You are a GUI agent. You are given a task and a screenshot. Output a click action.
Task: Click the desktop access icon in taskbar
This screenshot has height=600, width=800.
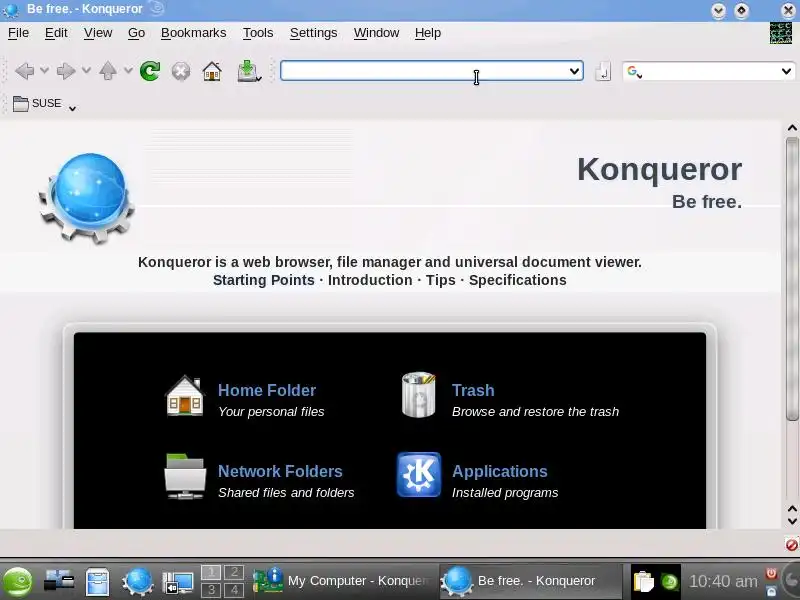(x=59, y=582)
